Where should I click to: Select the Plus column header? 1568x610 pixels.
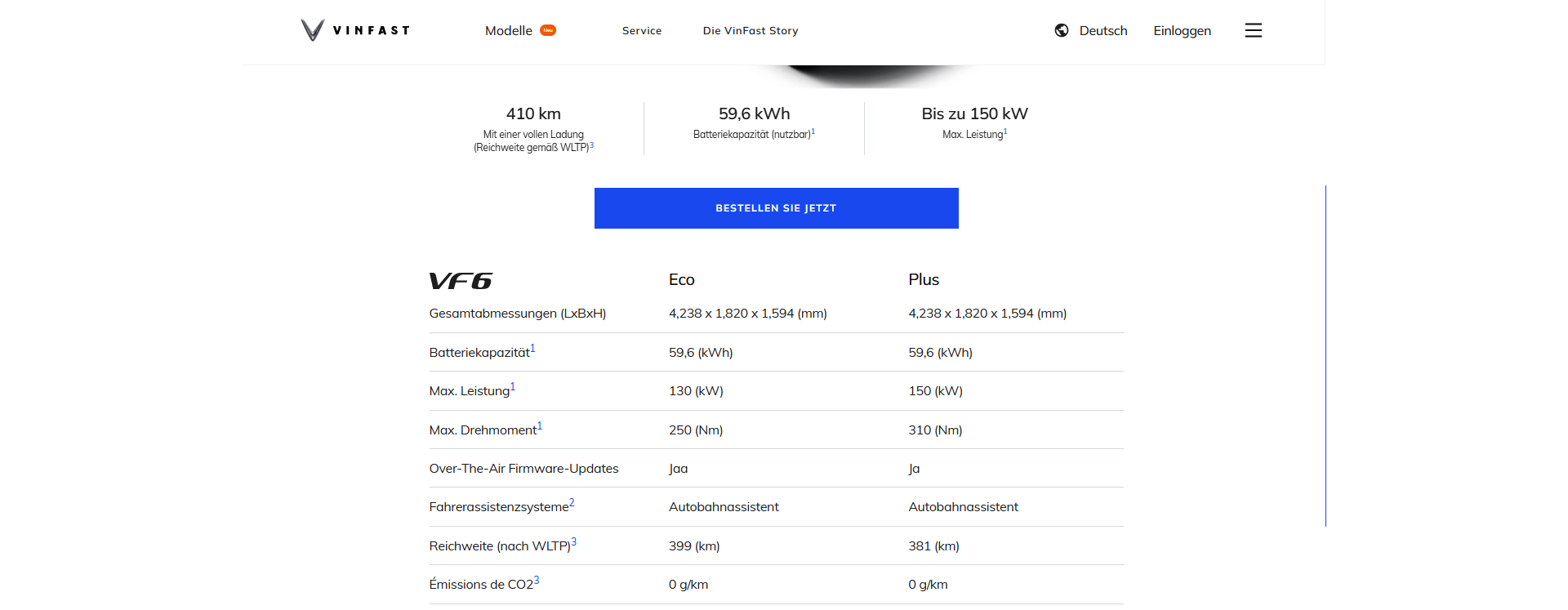(x=923, y=279)
